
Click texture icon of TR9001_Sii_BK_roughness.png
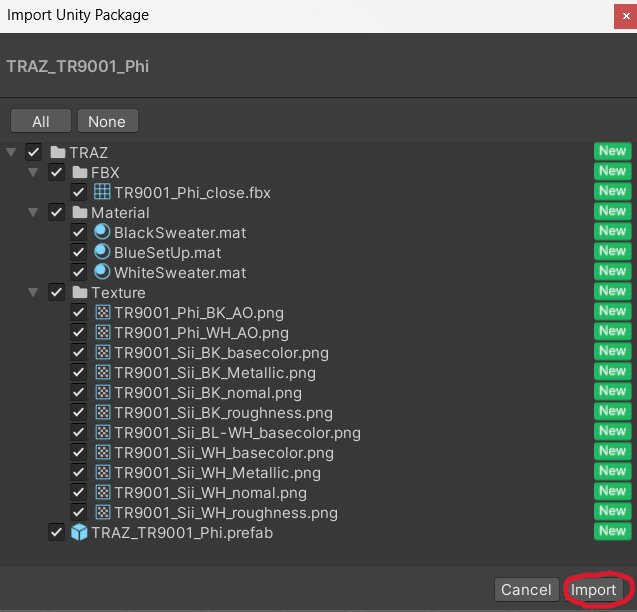103,412
